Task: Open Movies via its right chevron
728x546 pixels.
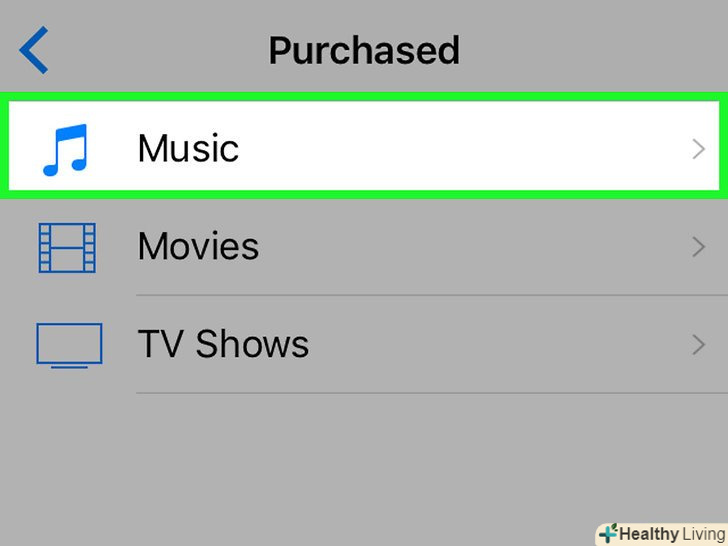Action: point(698,247)
